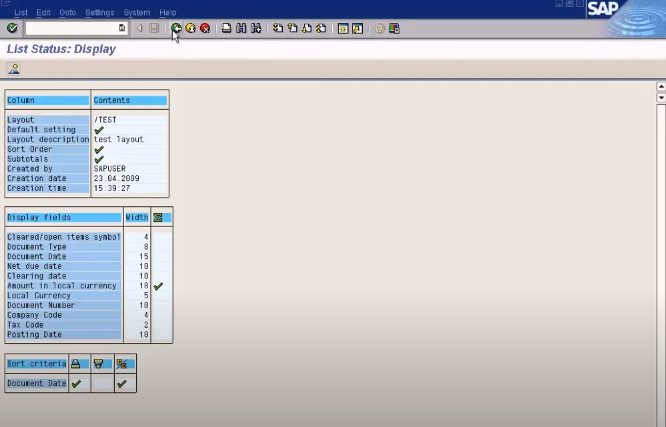Open the Goto menu

point(68,13)
